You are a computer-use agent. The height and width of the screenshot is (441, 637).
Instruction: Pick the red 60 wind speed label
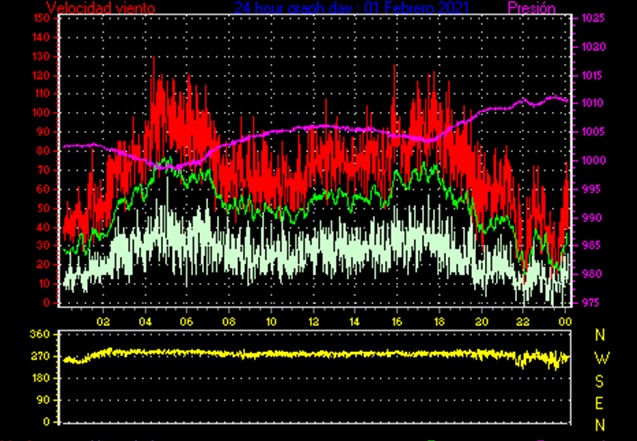(x=43, y=189)
